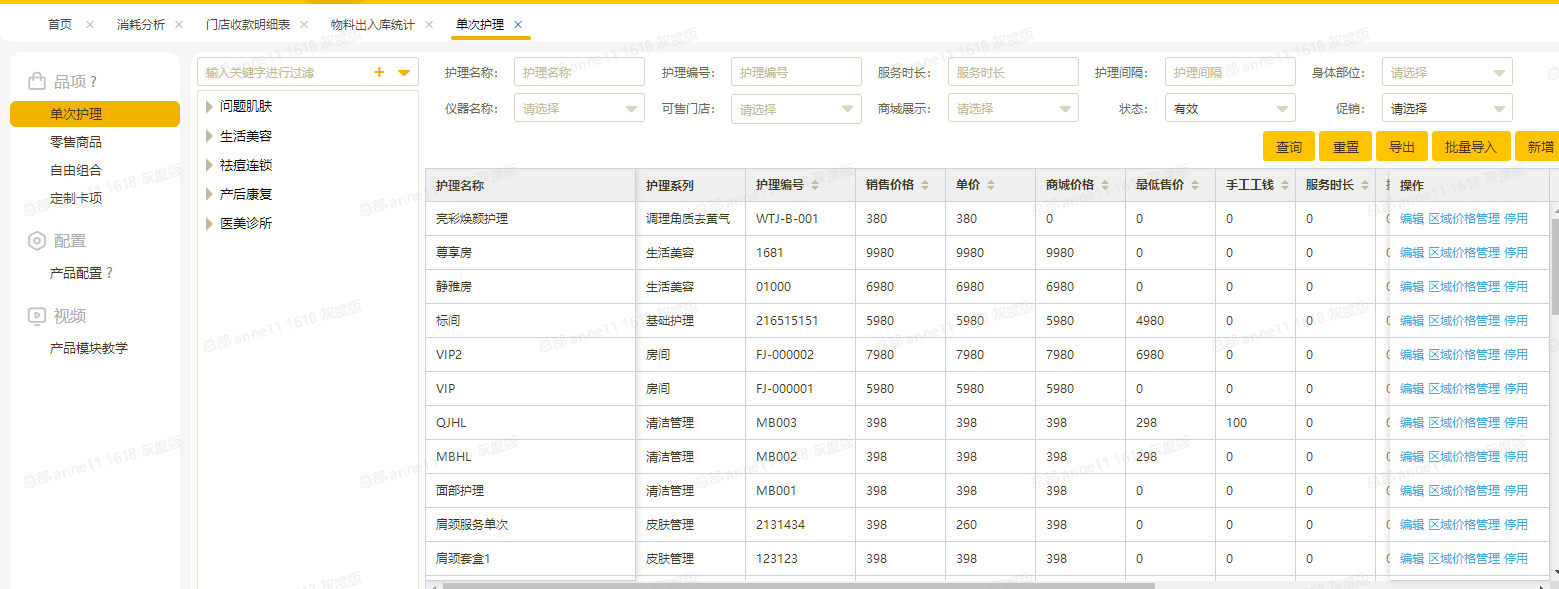Click the 面部护理 row name
This screenshot has height=589, width=1559.
tap(460, 490)
